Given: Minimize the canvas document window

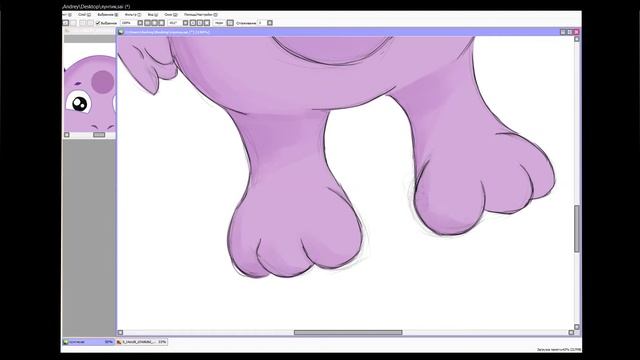Looking at the screenshot, I should [563, 32].
